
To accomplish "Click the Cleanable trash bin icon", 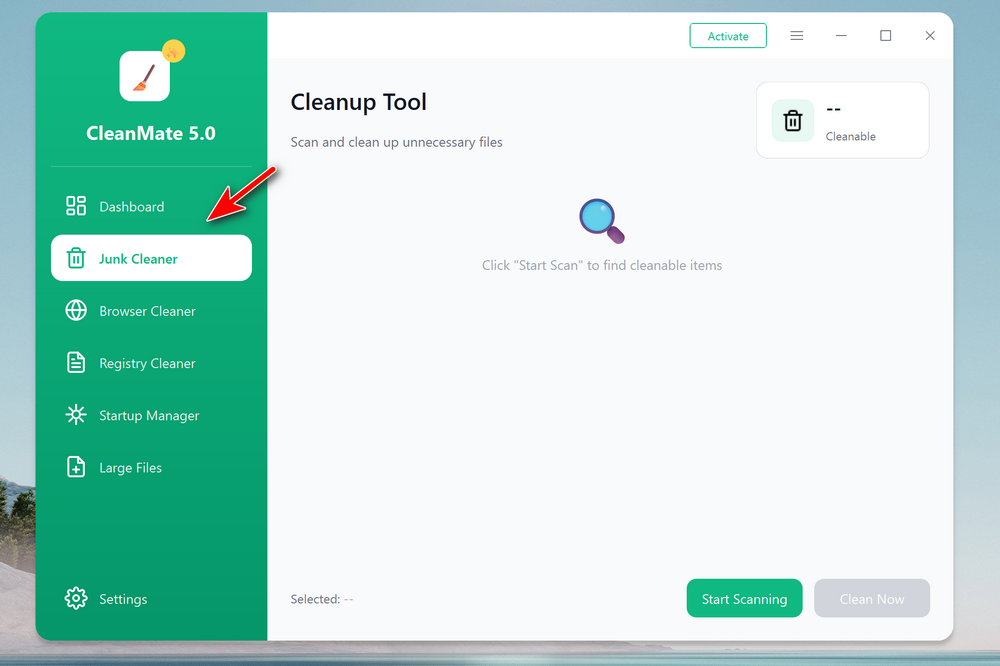I will [793, 121].
